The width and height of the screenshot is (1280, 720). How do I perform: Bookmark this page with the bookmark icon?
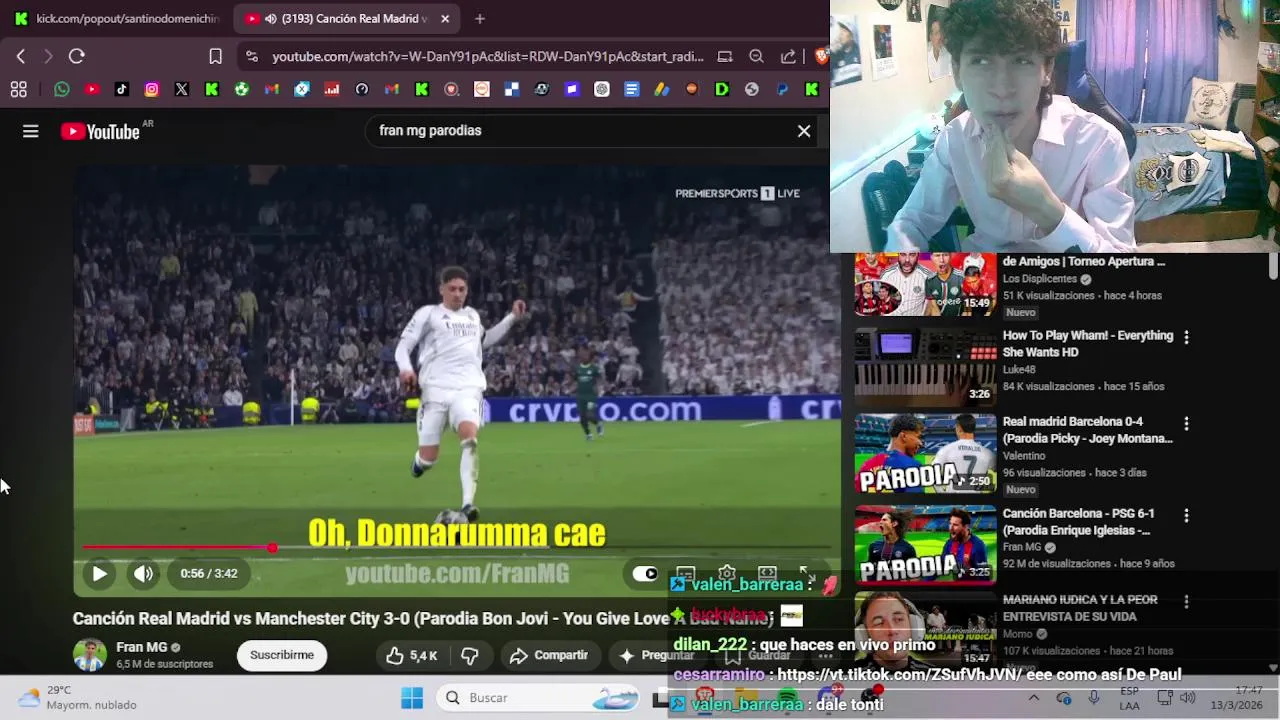pyautogui.click(x=215, y=57)
